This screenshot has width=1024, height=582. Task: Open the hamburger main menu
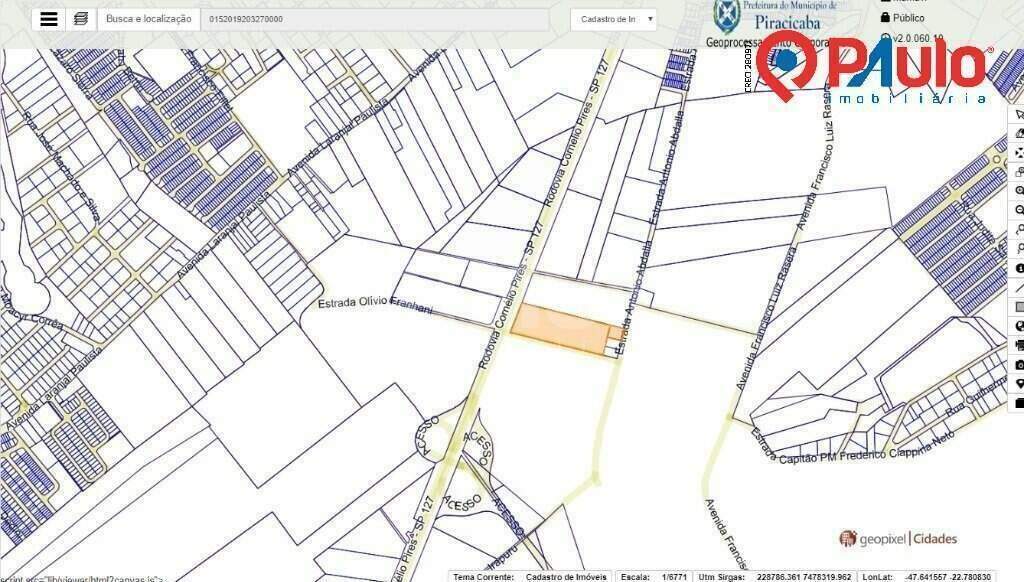pos(48,19)
